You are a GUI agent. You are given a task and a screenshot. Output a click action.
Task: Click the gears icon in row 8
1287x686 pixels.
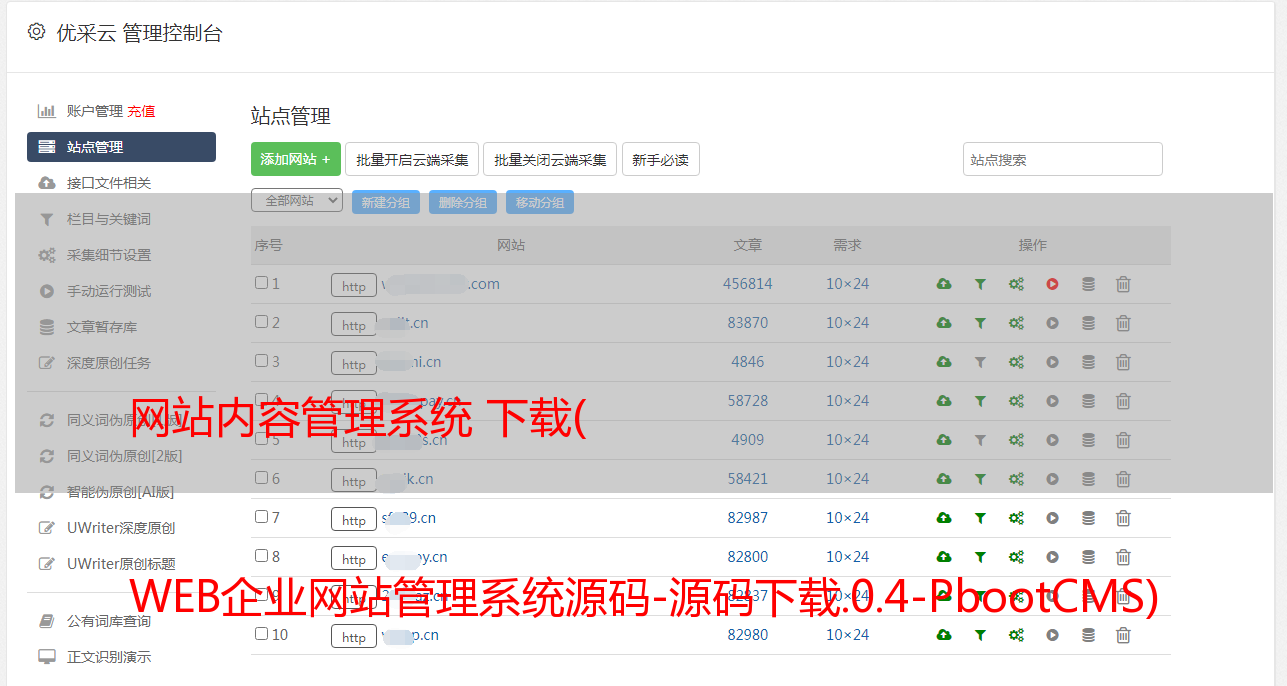click(1016, 557)
